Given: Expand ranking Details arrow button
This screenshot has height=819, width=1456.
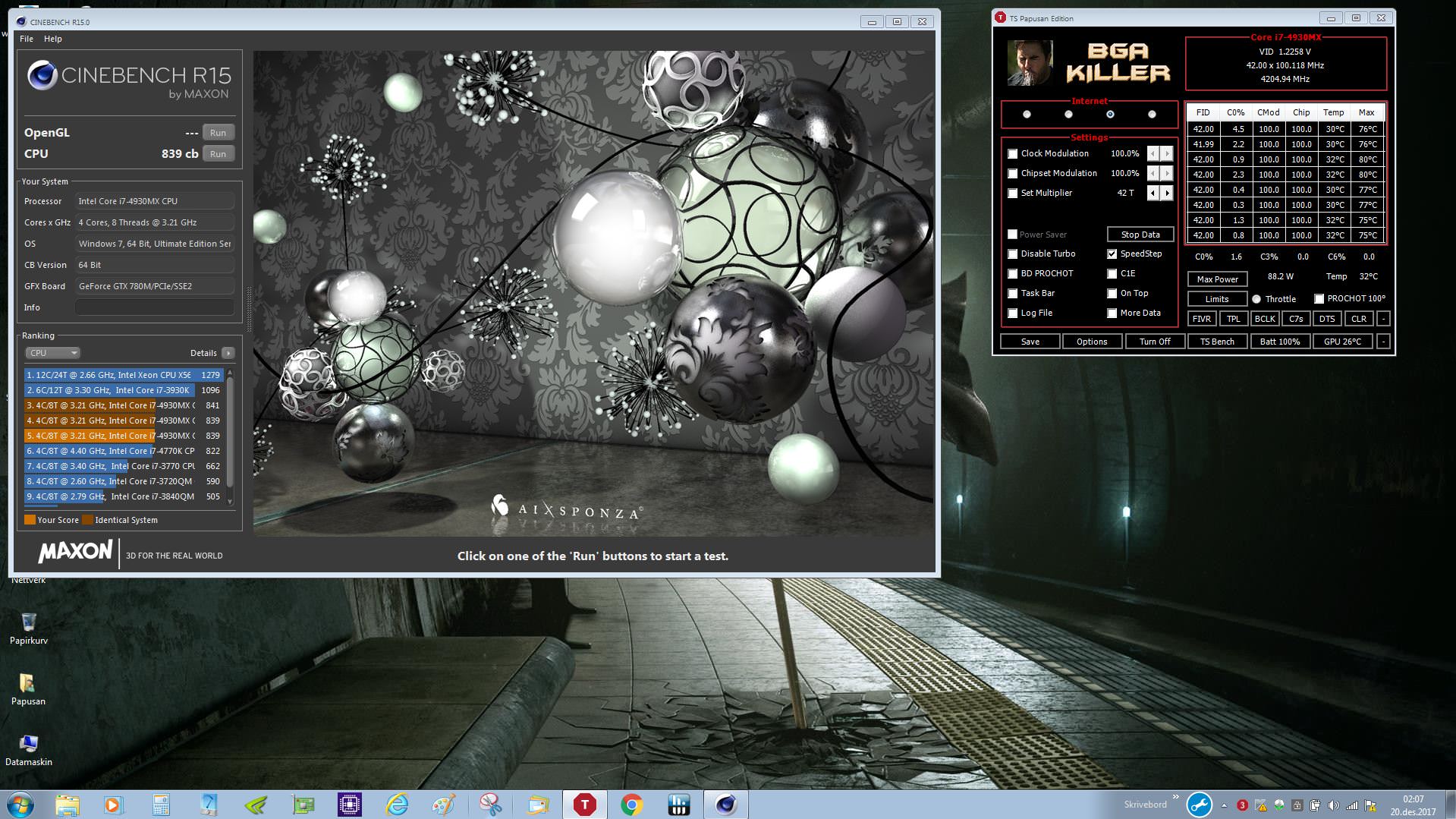Looking at the screenshot, I should tap(228, 353).
